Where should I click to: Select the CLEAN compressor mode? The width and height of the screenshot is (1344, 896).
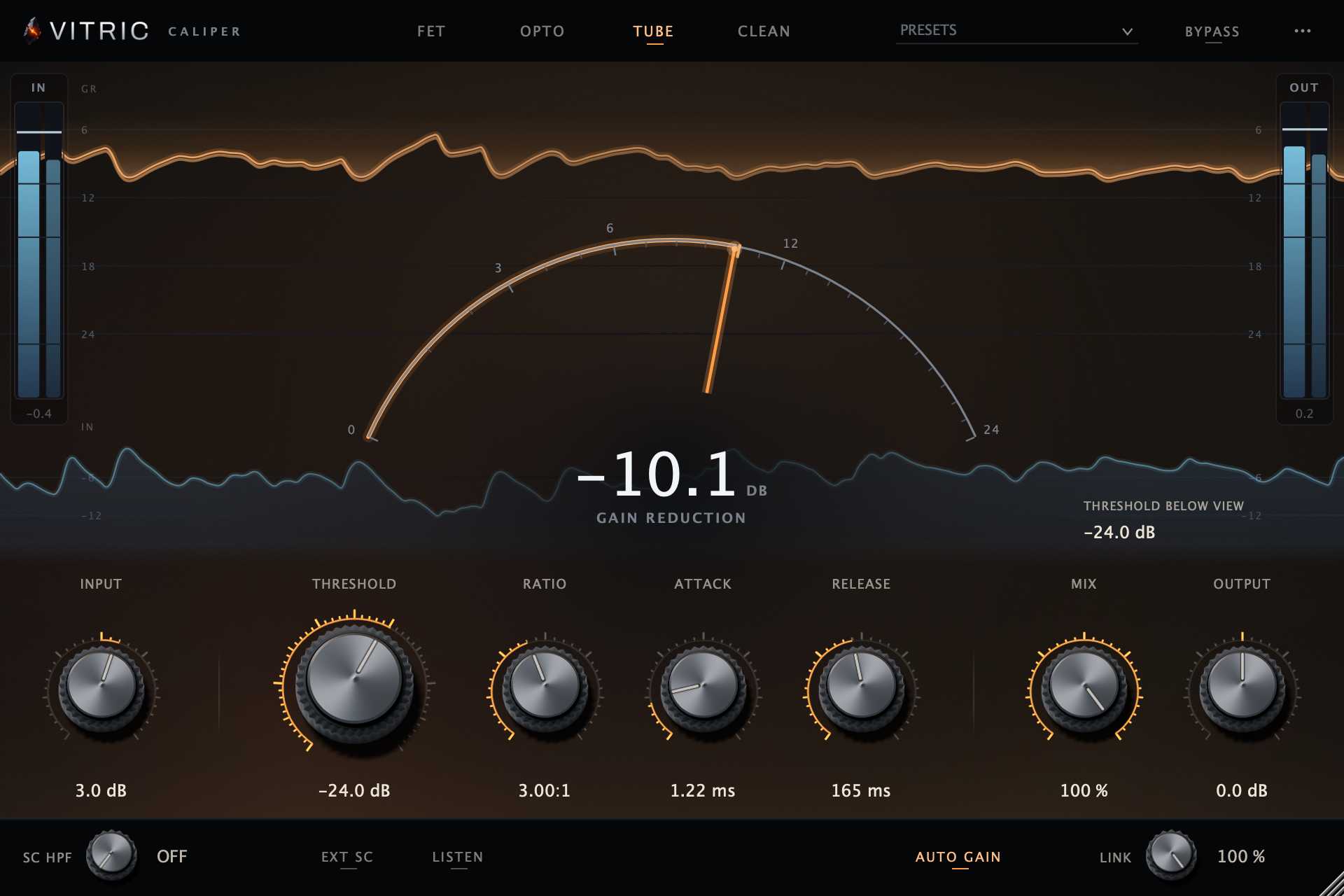coord(764,31)
